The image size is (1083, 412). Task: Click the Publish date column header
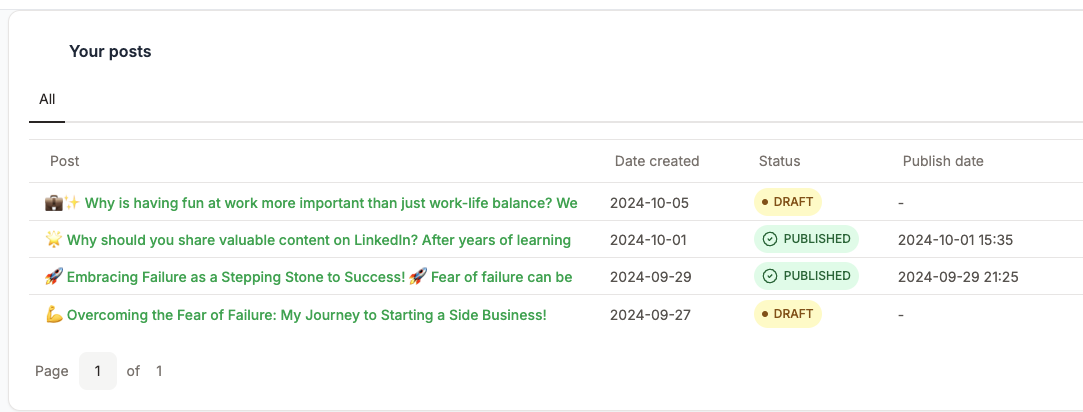tap(943, 161)
